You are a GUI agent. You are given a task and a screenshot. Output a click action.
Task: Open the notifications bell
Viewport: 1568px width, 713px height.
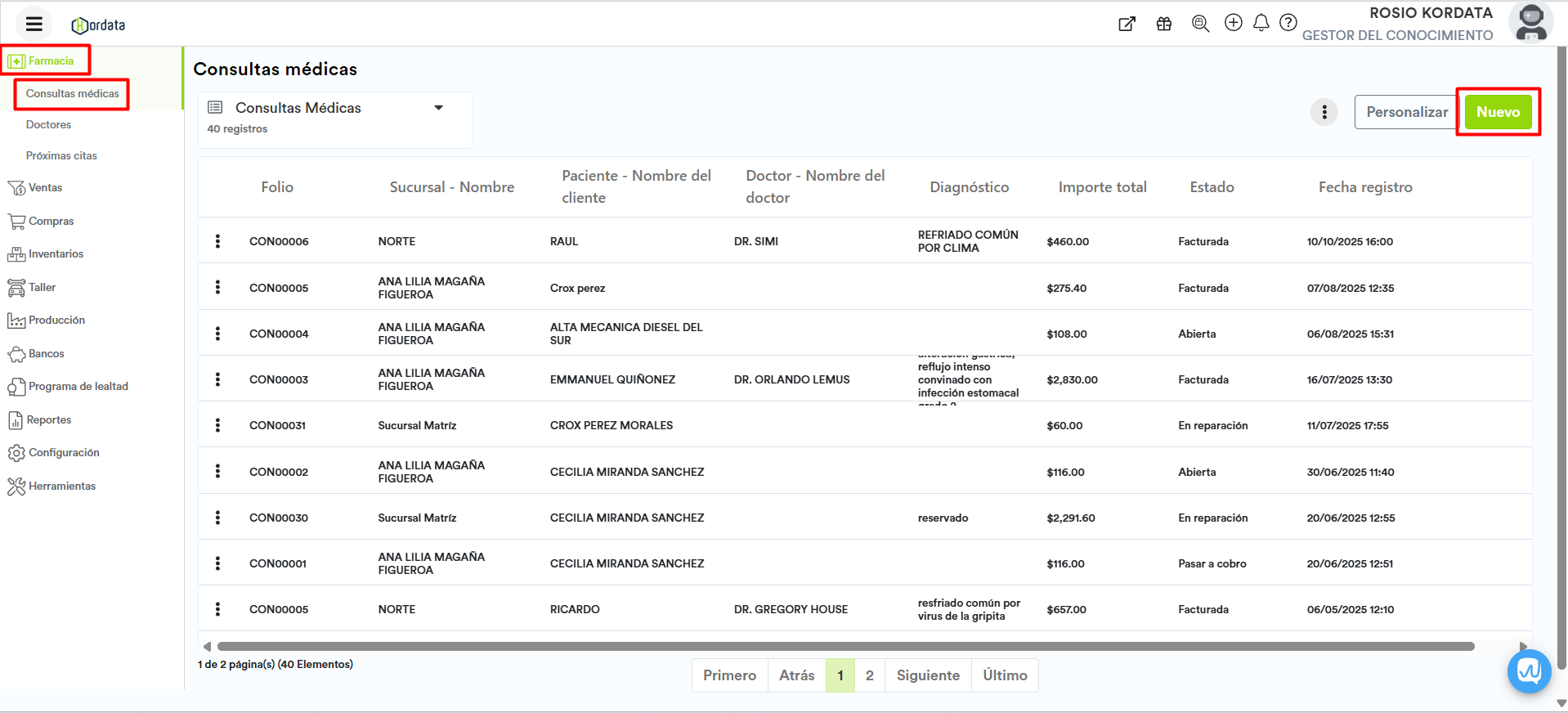coord(1261,23)
